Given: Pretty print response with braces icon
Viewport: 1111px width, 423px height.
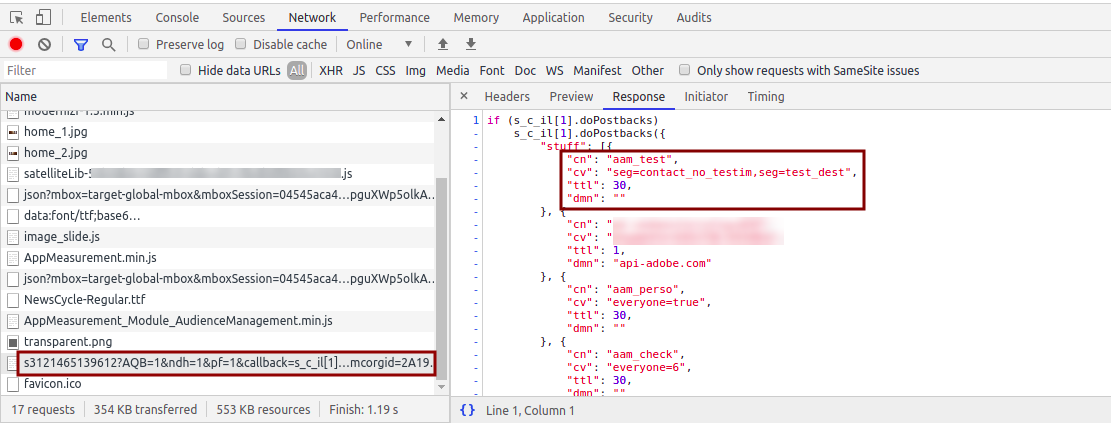Looking at the screenshot, I should (x=467, y=410).
